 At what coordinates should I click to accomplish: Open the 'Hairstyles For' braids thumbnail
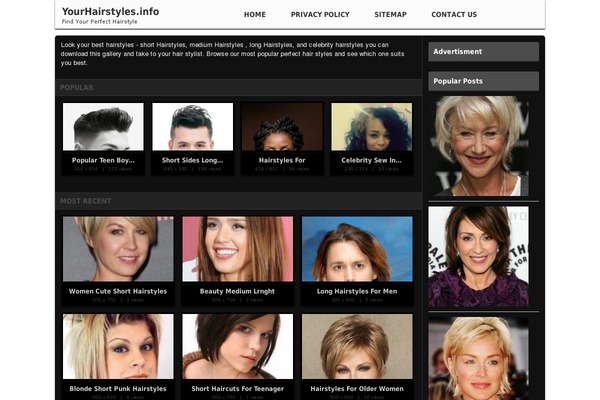point(282,126)
